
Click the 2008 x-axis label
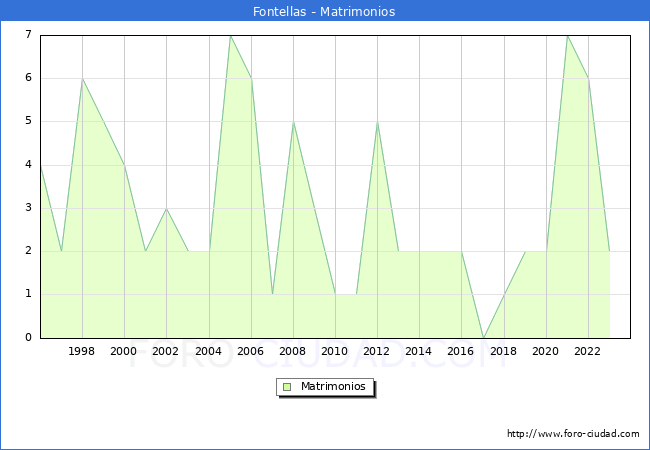click(292, 351)
